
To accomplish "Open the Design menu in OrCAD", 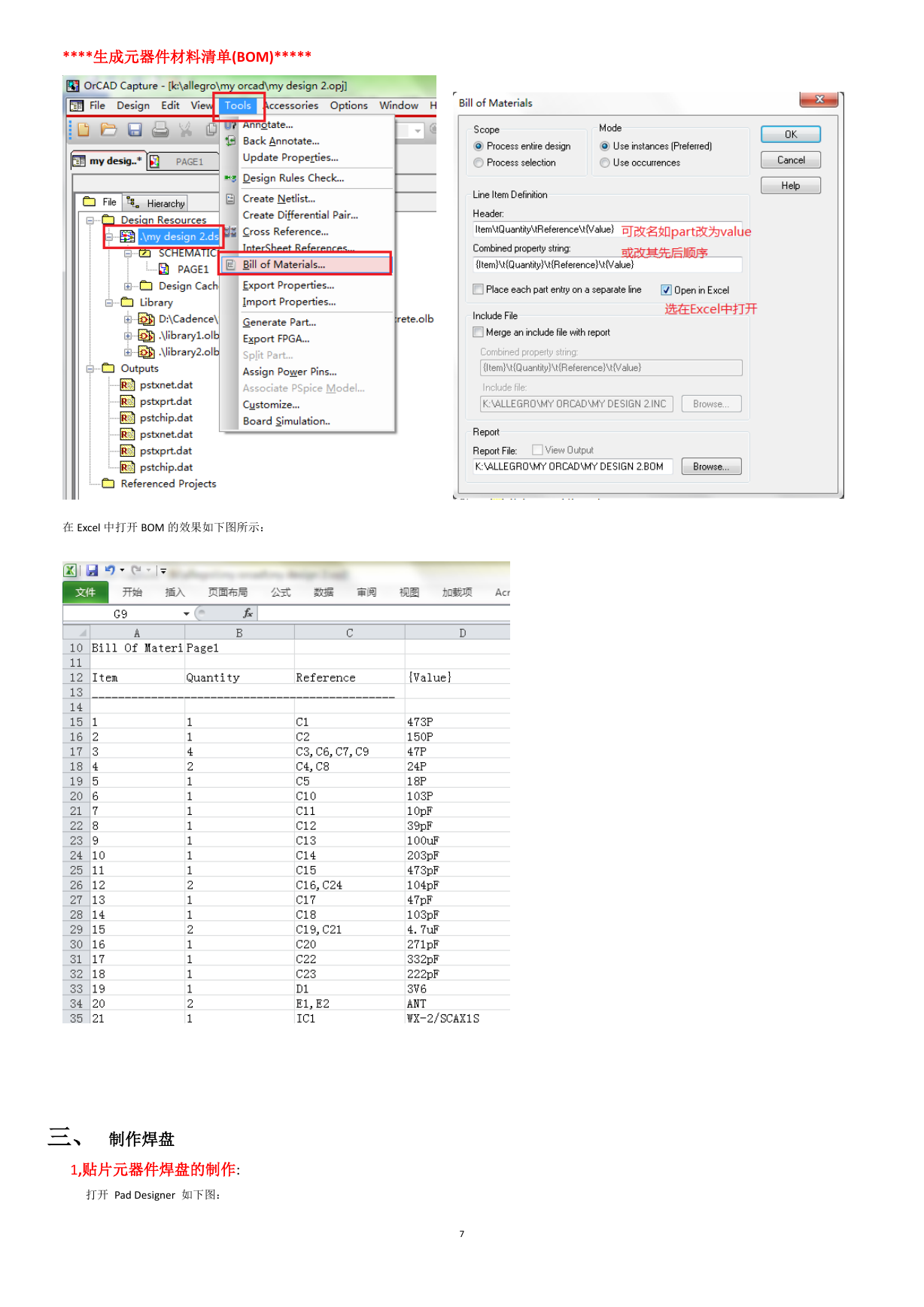I will pyautogui.click(x=133, y=105).
